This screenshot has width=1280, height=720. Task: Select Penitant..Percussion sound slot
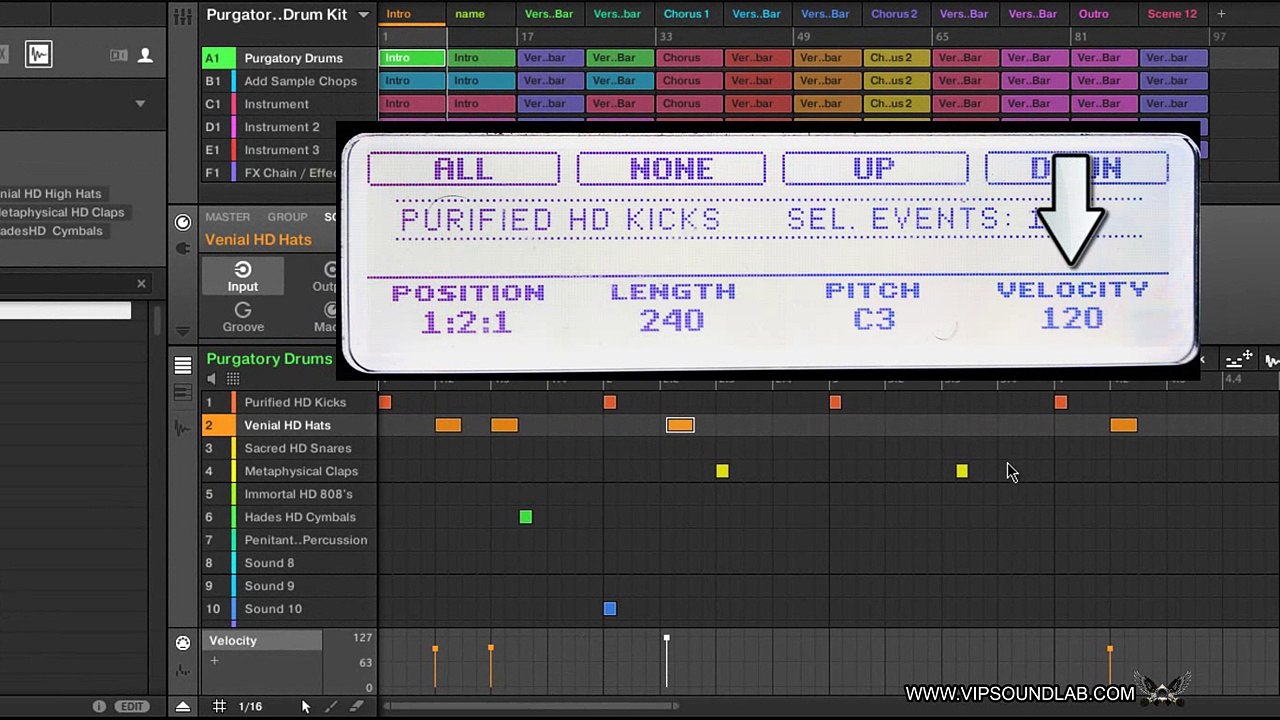(x=305, y=540)
